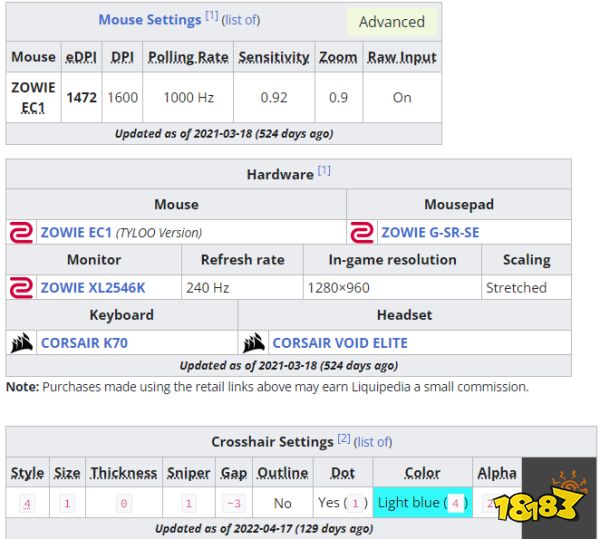Open the mouse settings 'list of' link
Viewport: 600px width, 539px height.
point(241,20)
